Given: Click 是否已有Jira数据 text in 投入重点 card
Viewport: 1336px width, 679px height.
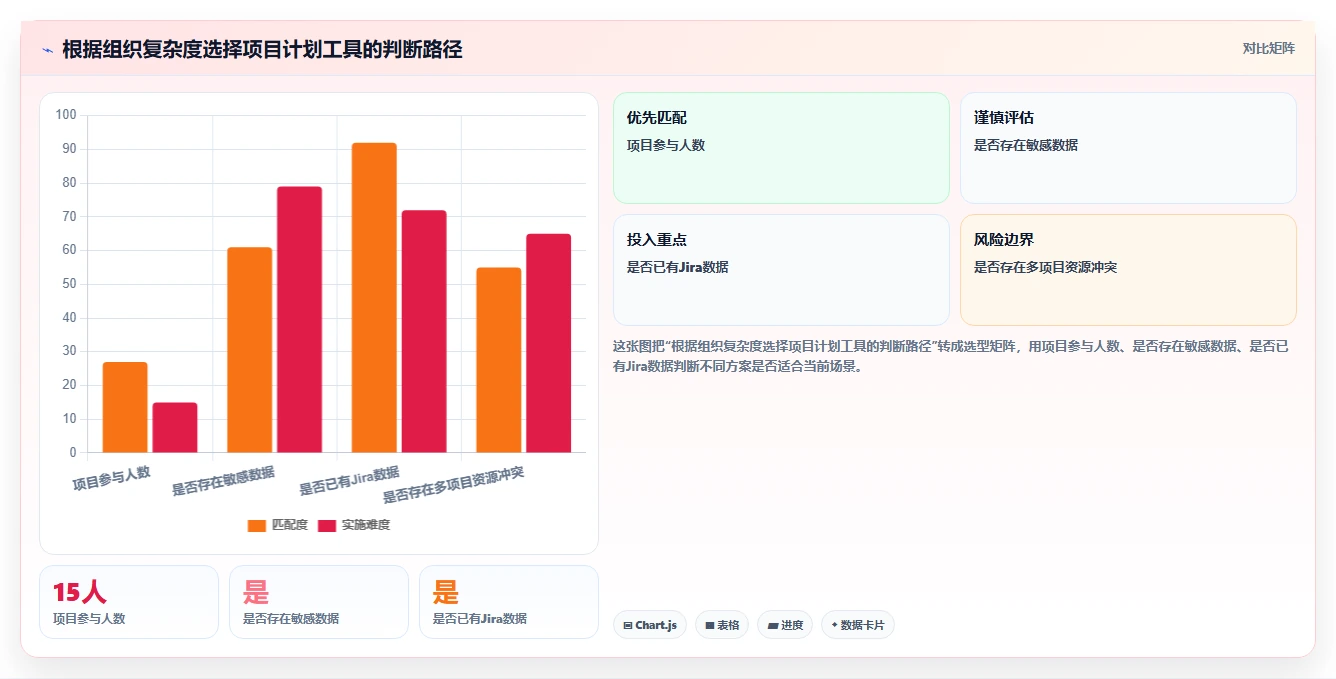Looking at the screenshot, I should point(677,267).
